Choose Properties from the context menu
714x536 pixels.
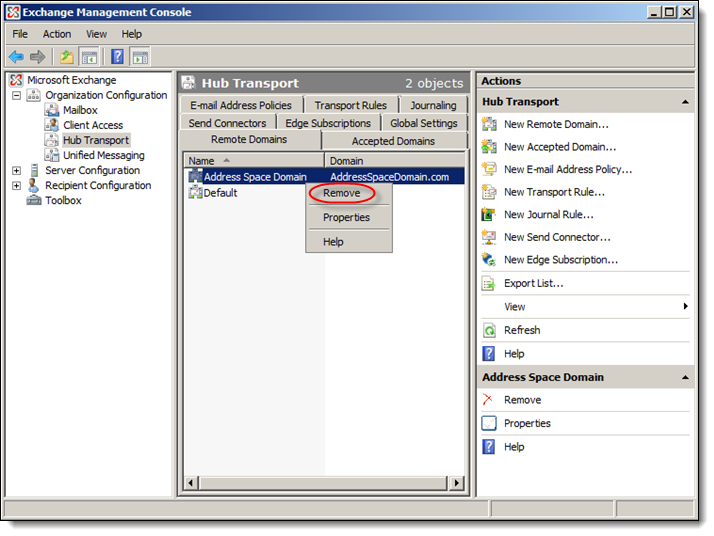347,217
